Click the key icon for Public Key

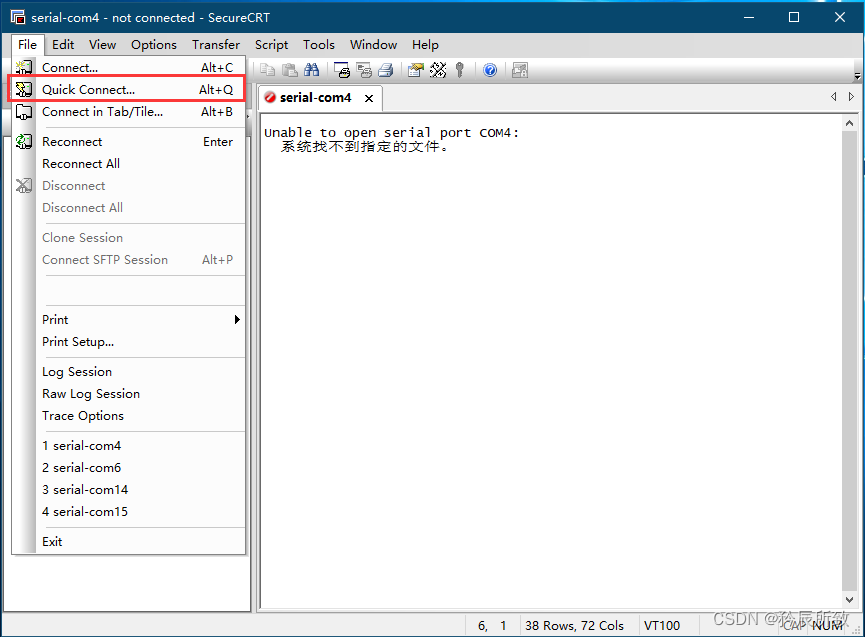pyautogui.click(x=460, y=70)
